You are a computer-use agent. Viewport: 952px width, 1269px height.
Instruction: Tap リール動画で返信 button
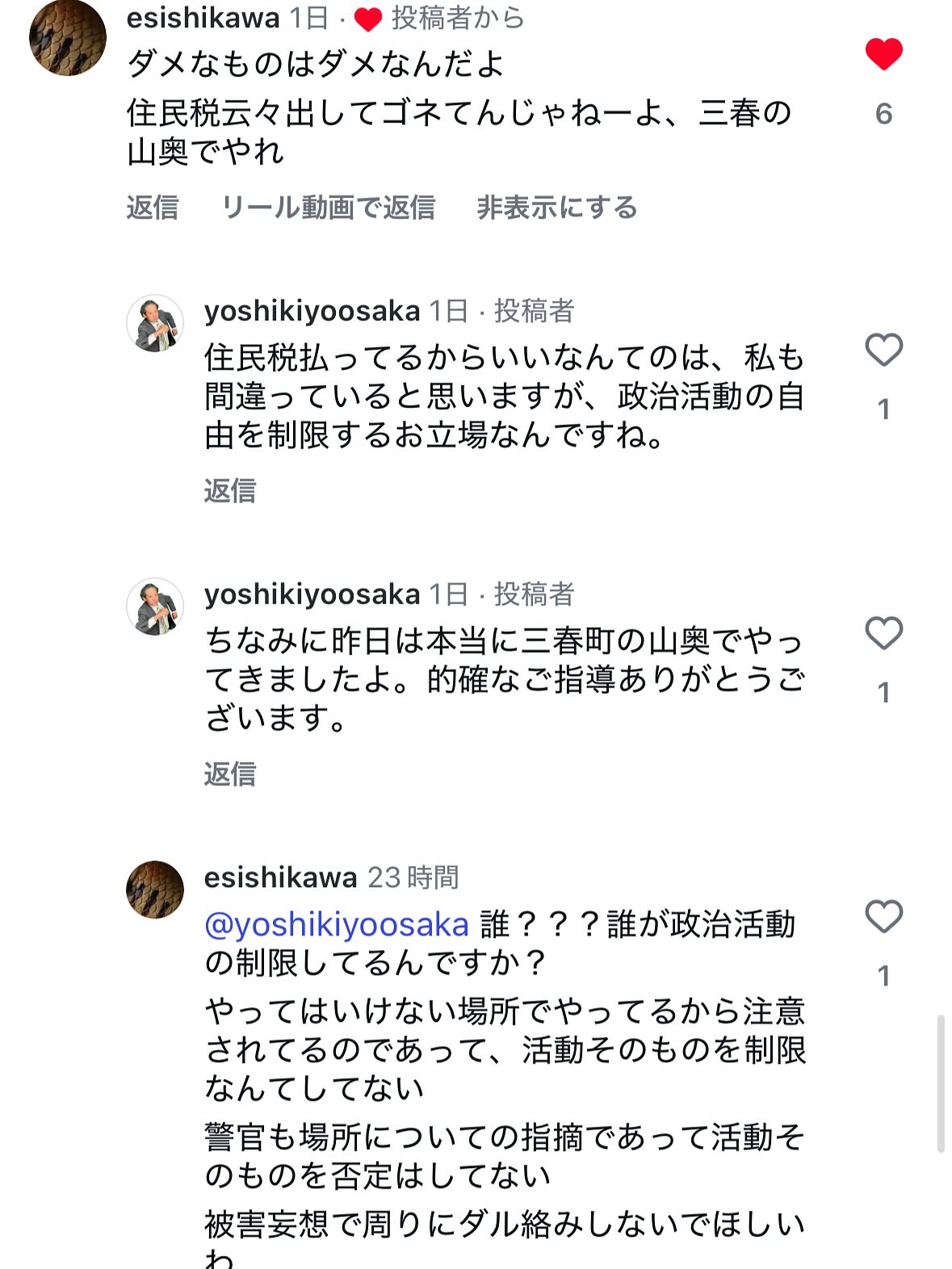(x=328, y=208)
